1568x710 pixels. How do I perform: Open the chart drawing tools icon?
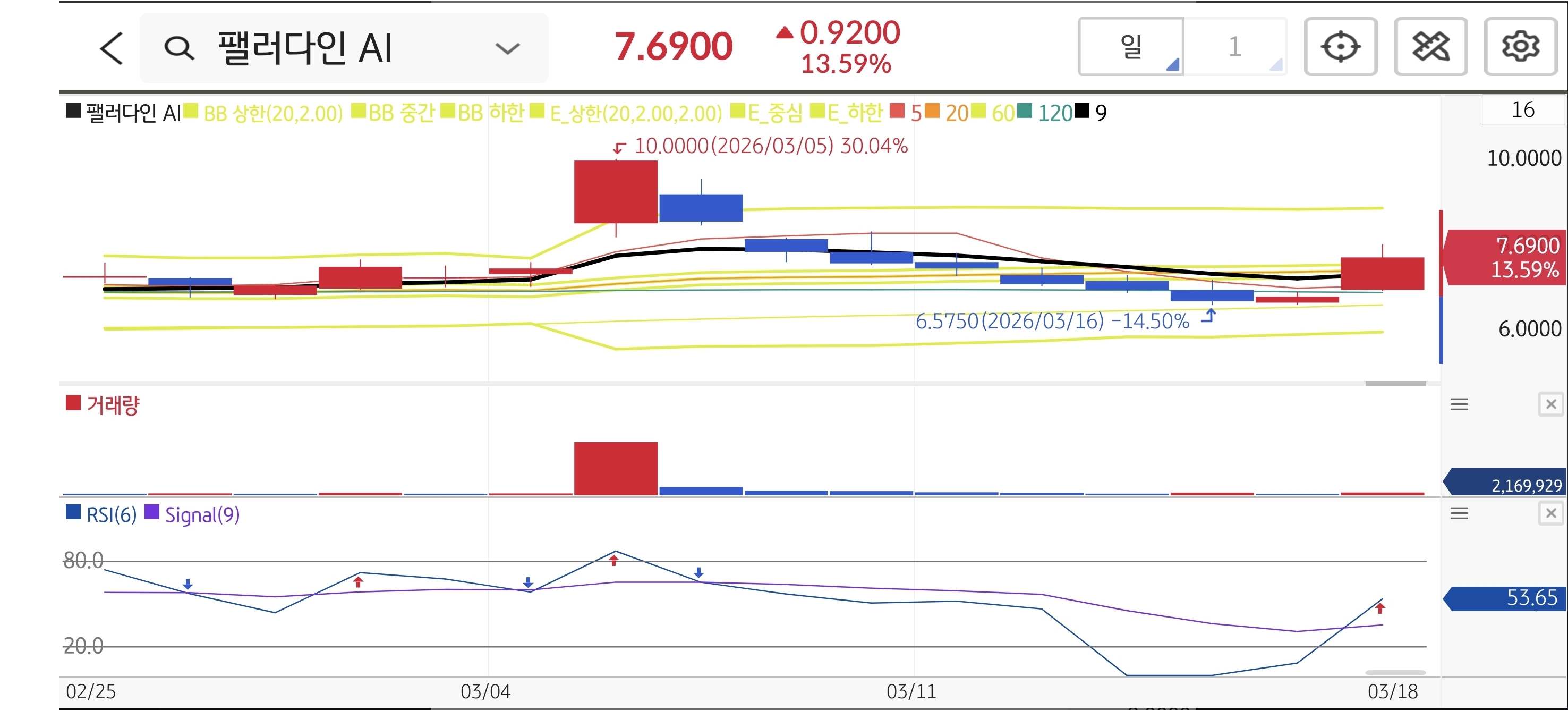pos(1430,46)
